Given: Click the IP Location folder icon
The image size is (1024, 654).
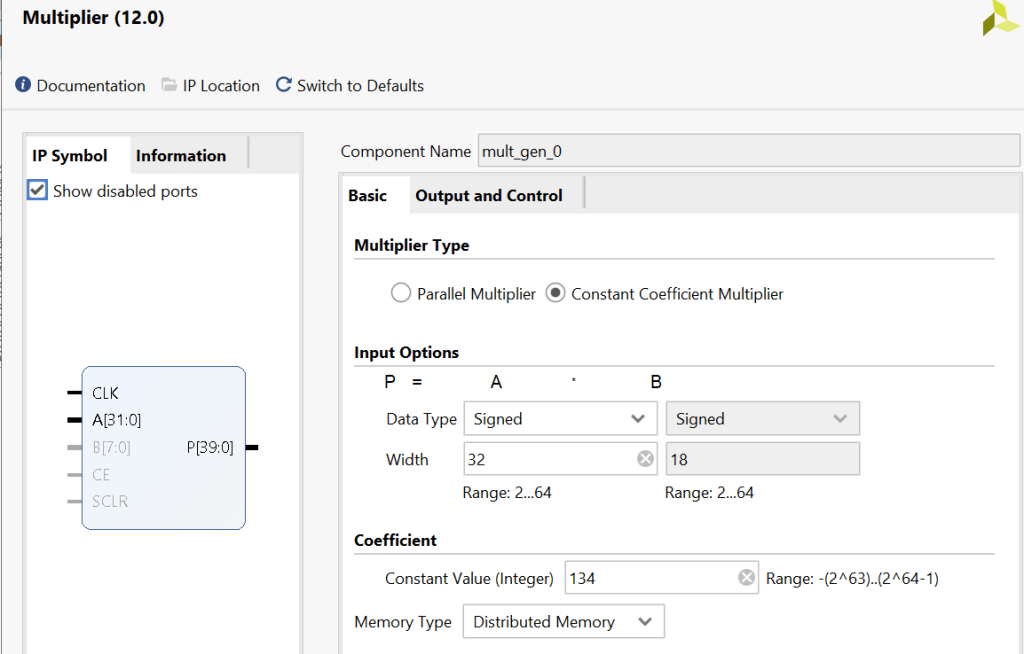Looking at the screenshot, I should point(169,85).
